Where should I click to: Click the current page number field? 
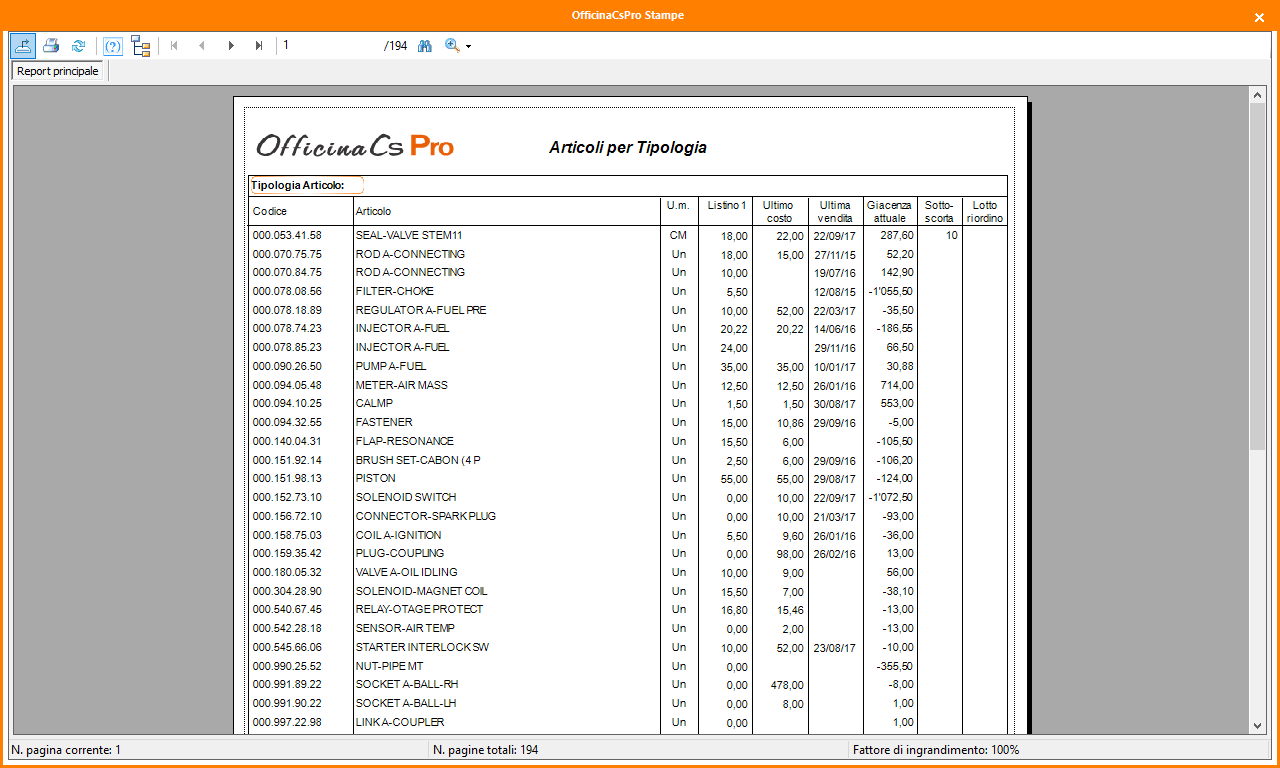click(330, 46)
